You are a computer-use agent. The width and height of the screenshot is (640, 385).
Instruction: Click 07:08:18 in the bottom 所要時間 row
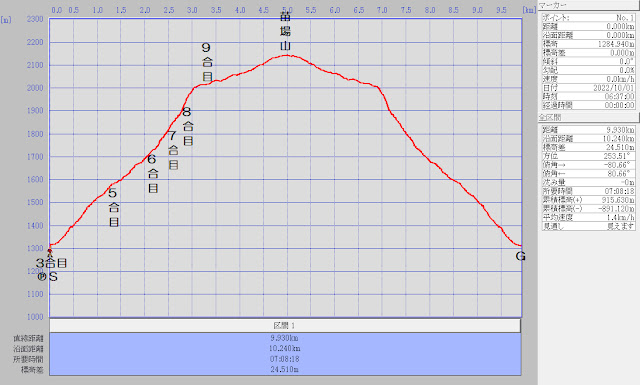(x=284, y=359)
